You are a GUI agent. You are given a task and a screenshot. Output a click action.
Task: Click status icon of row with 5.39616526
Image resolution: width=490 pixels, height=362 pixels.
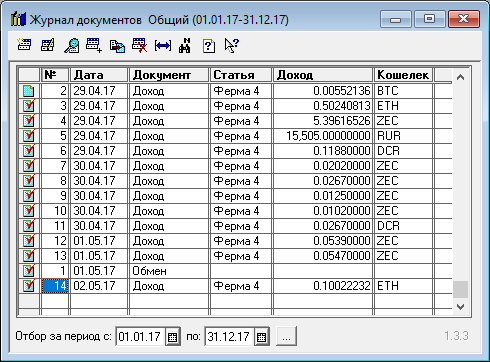[x=29, y=121]
